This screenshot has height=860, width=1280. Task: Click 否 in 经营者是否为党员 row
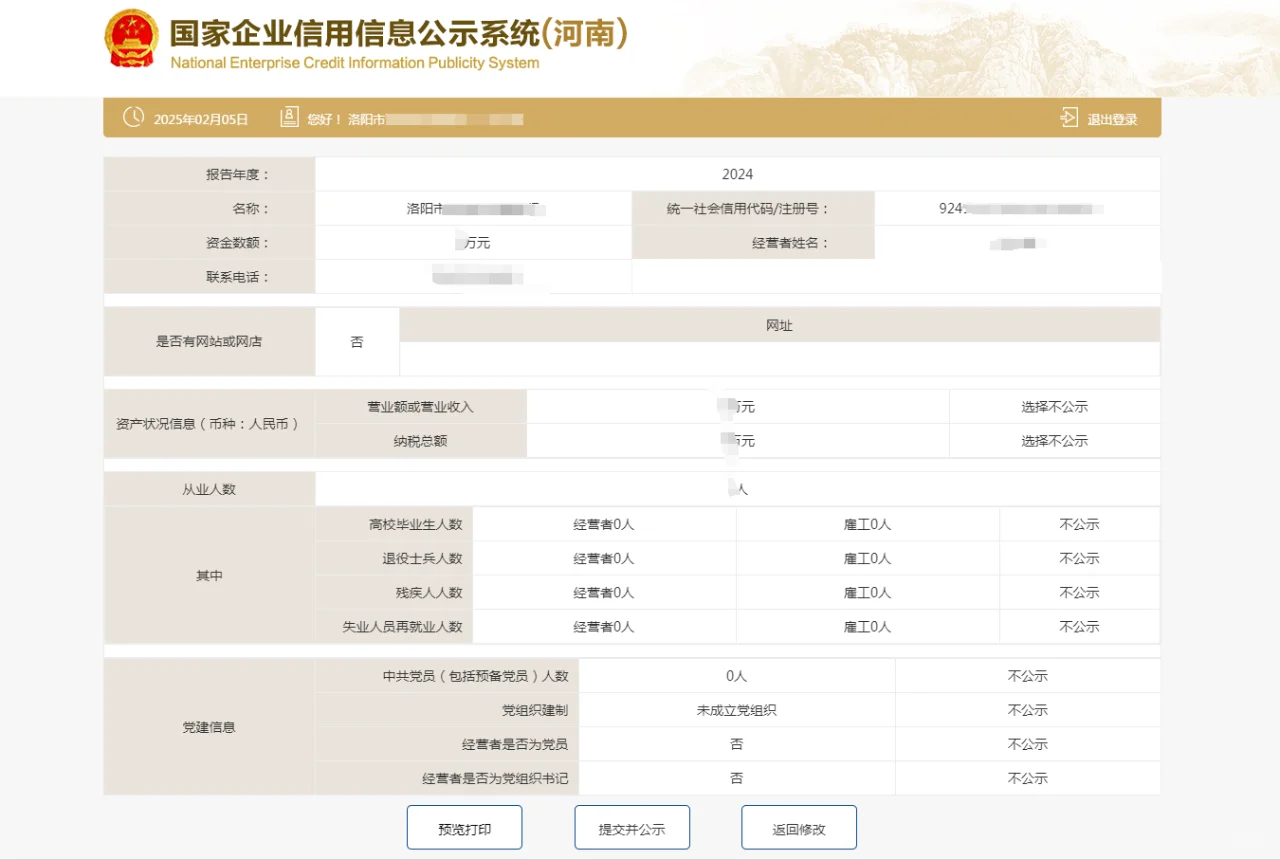pos(737,744)
